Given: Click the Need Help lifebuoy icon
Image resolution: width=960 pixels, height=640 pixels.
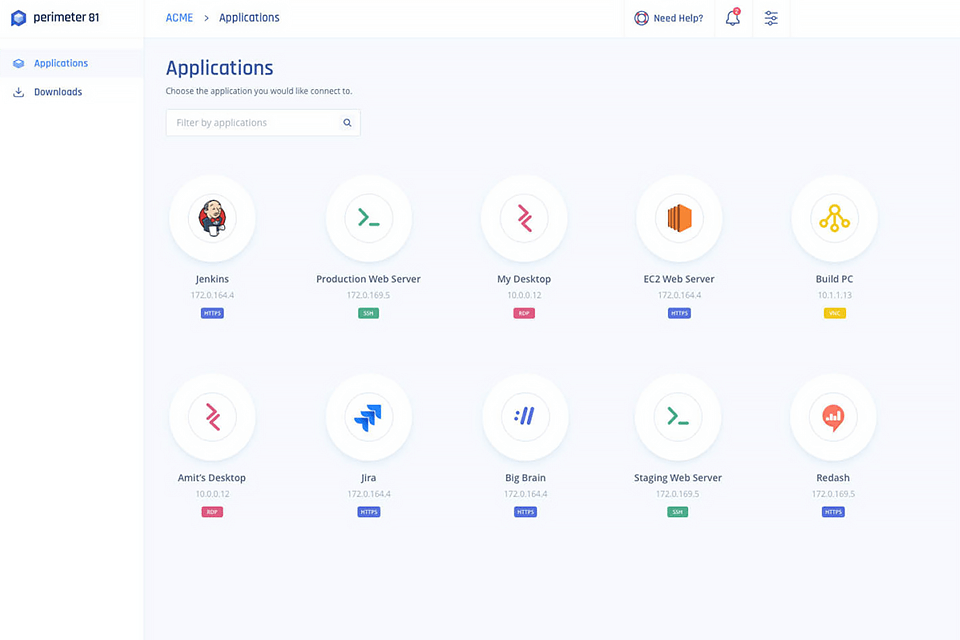Looking at the screenshot, I should pos(641,18).
